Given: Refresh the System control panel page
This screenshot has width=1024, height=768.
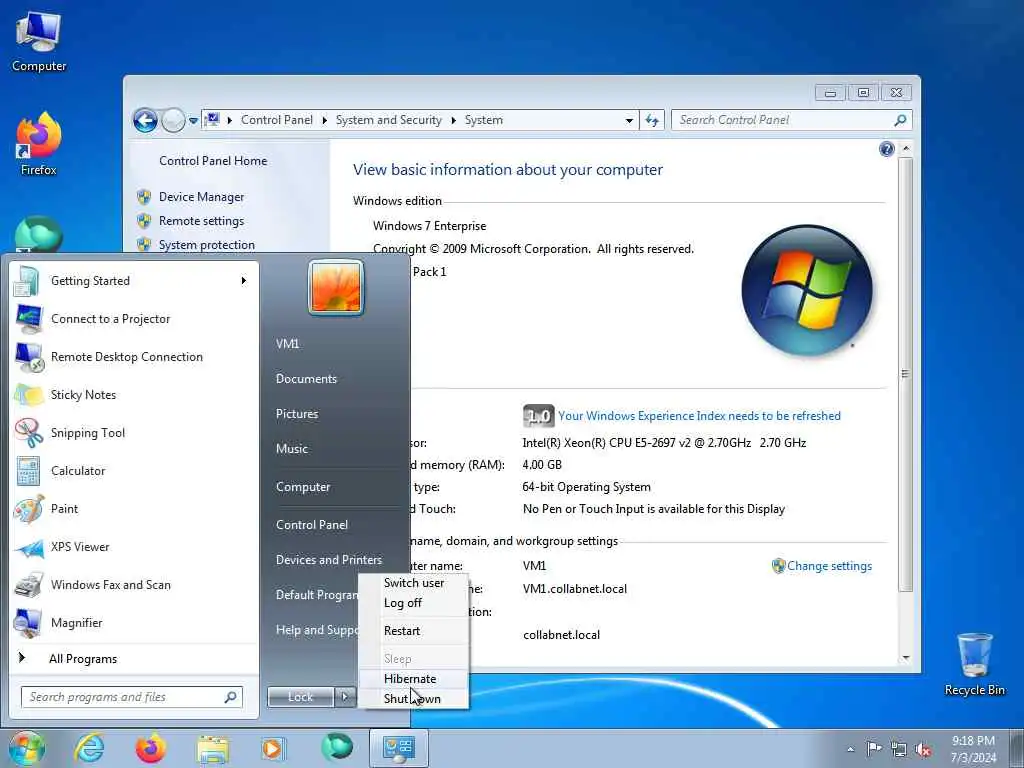Looking at the screenshot, I should 652,120.
